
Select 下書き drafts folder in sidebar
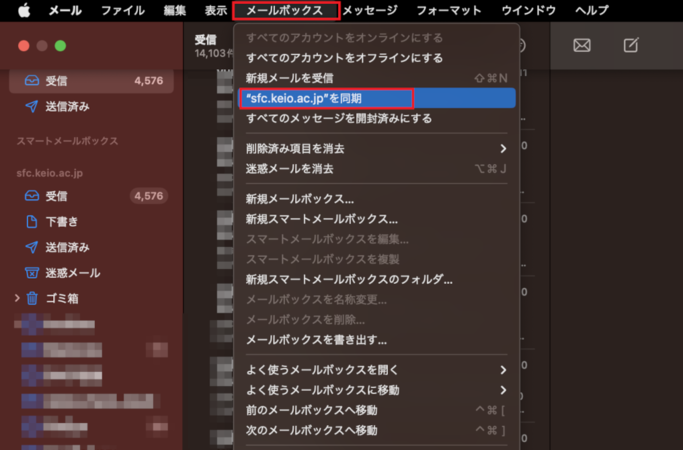[62, 221]
